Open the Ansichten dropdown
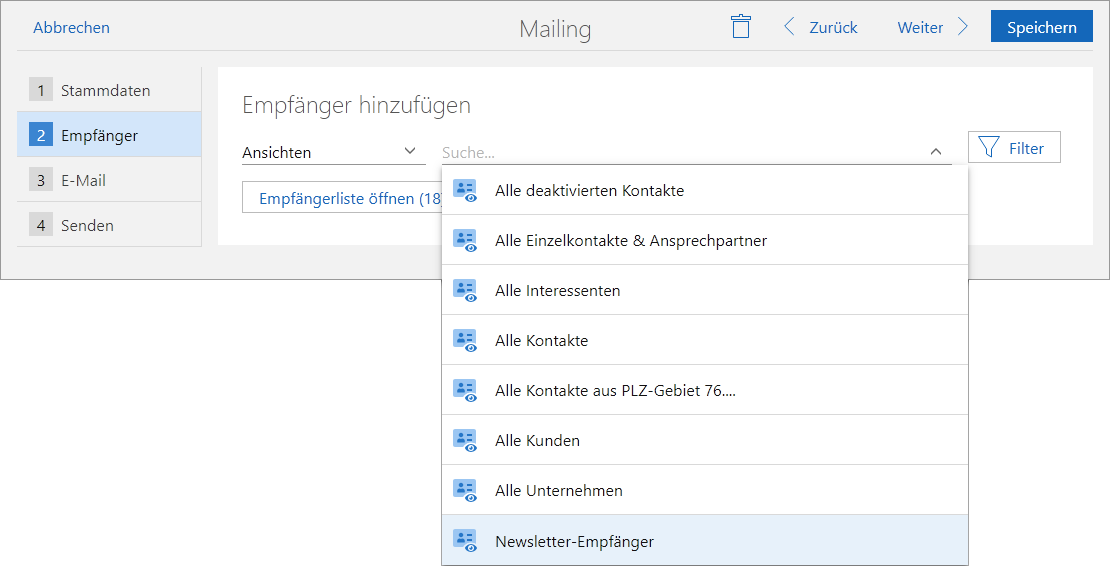 click(x=329, y=152)
